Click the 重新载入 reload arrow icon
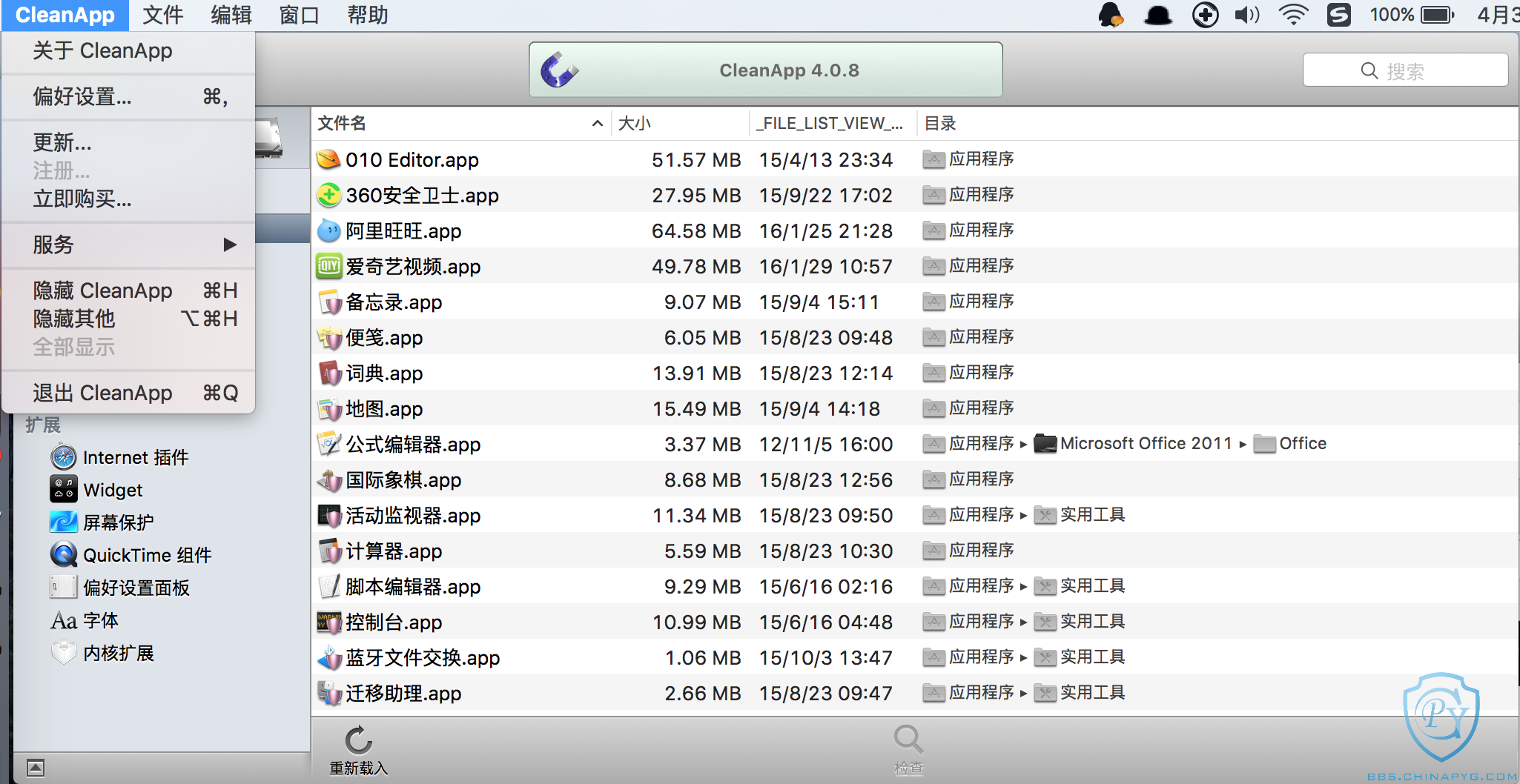Viewport: 1520px width, 784px height. (x=358, y=740)
